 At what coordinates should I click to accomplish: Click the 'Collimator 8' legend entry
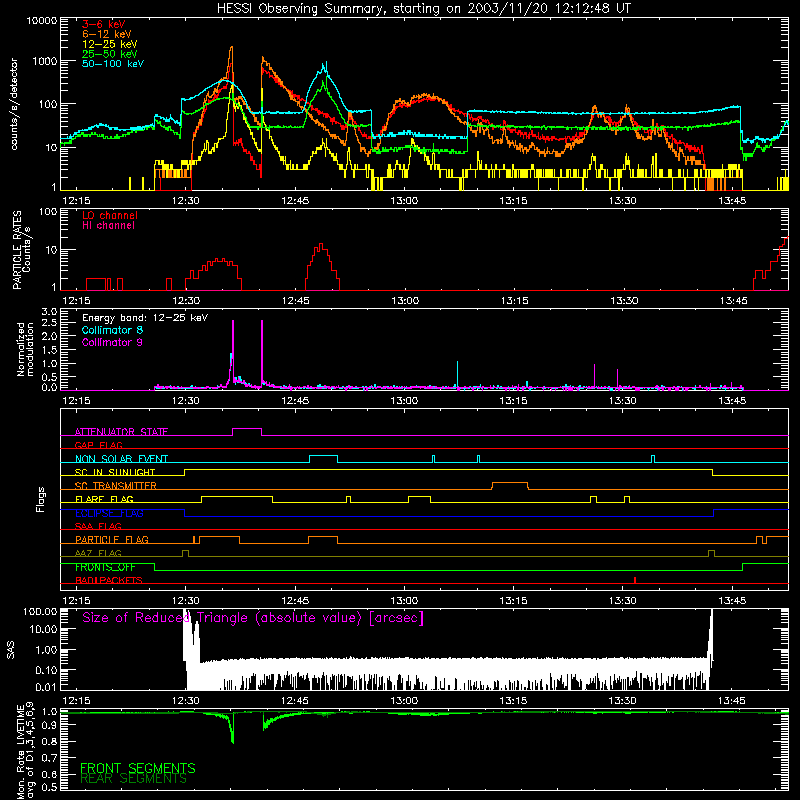point(112,330)
